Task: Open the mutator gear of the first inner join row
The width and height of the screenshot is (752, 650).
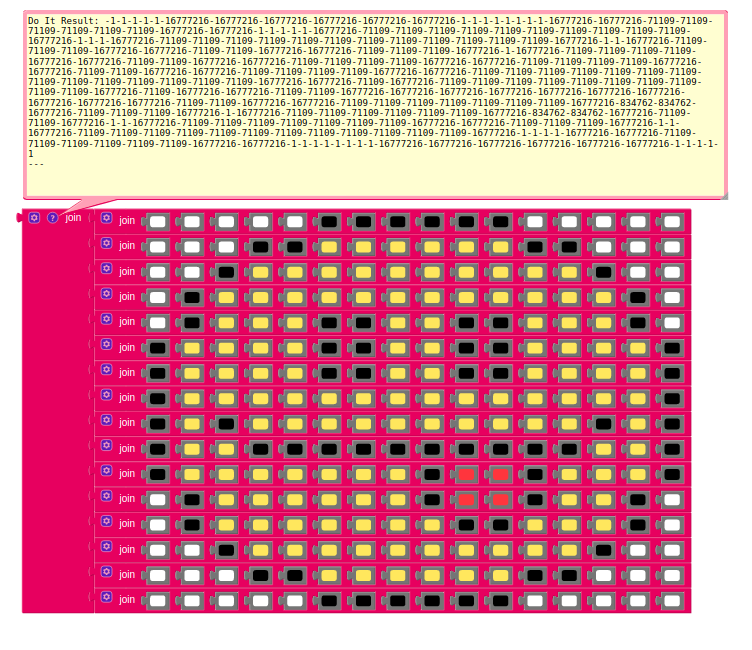Action: click(x=106, y=218)
